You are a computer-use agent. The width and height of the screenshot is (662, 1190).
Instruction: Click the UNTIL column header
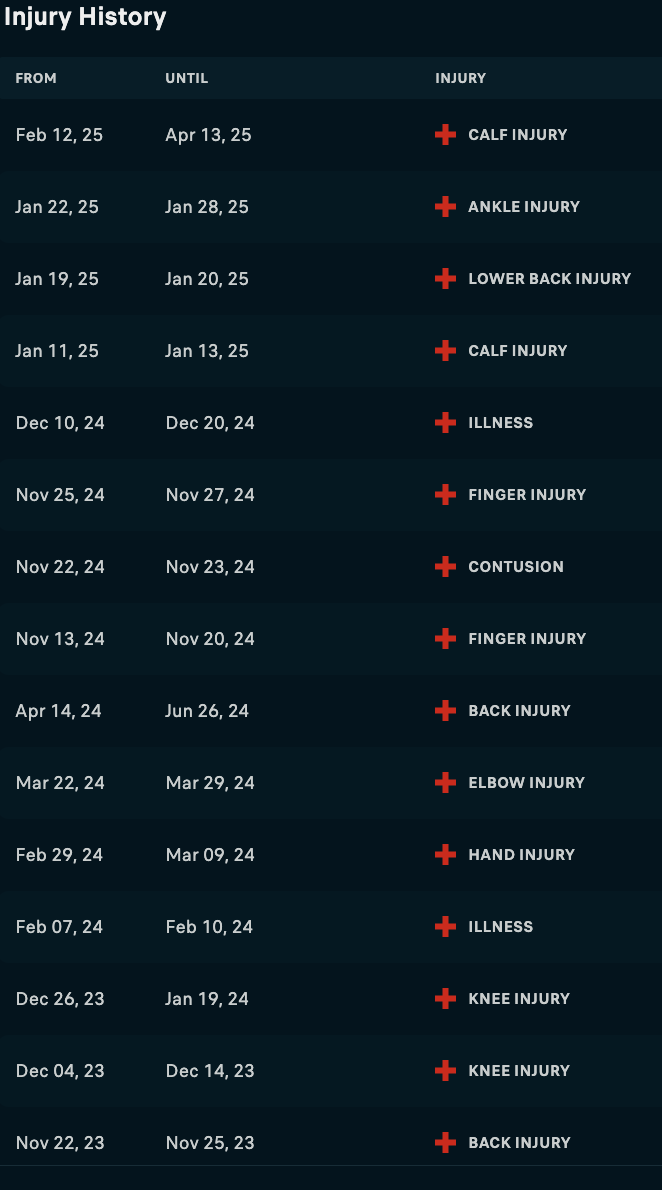click(187, 78)
